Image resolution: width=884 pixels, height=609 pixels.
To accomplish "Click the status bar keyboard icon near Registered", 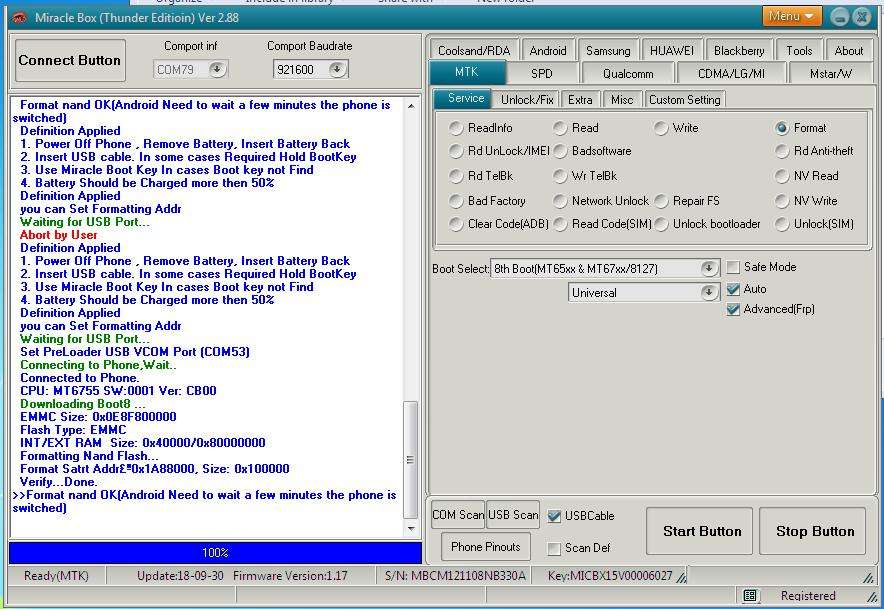I will coord(749,595).
